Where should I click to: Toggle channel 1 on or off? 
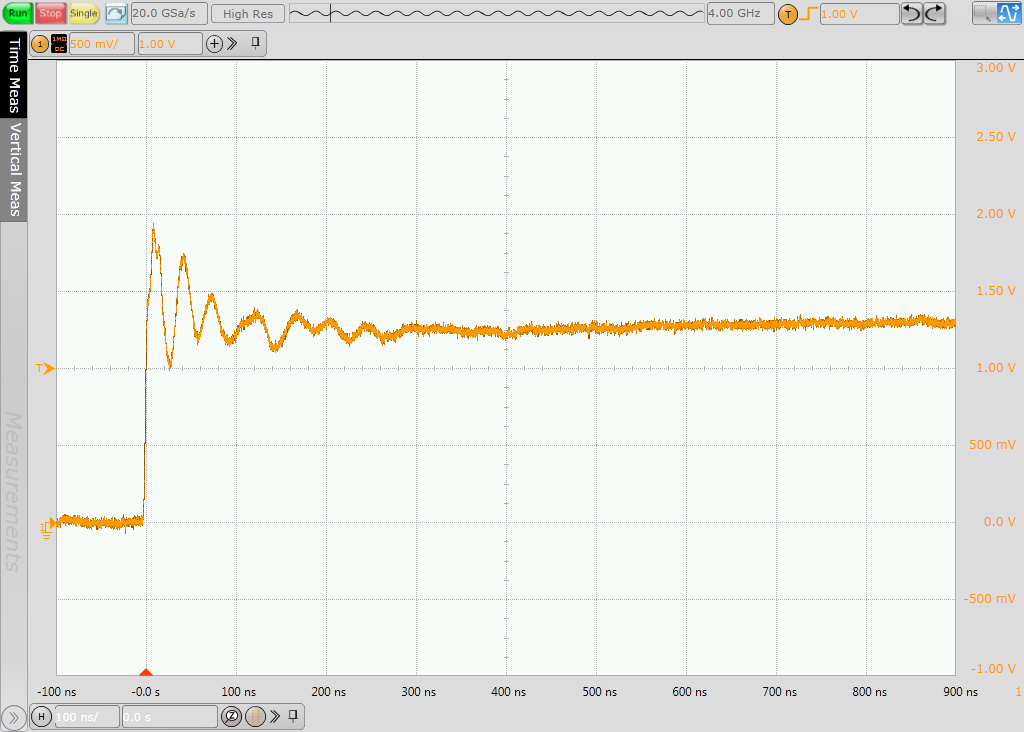[x=40, y=44]
